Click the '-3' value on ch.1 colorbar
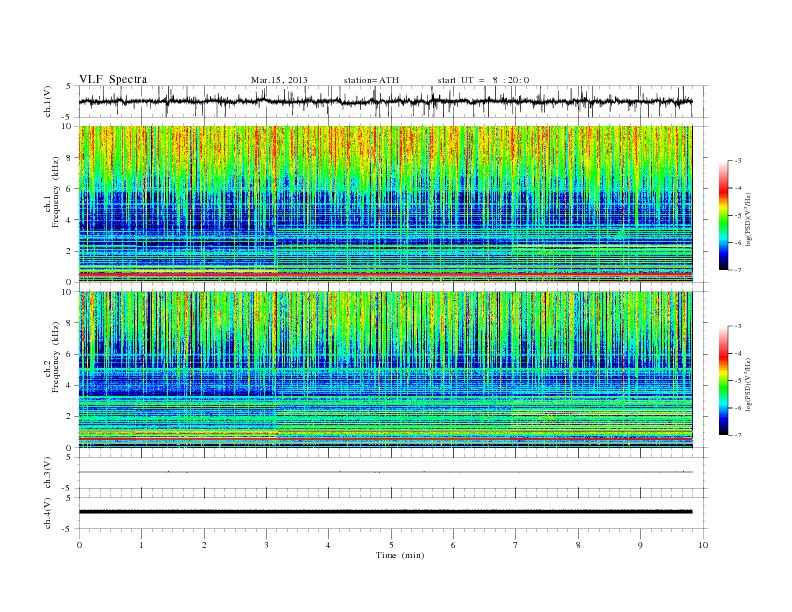792x612 pixels. click(x=737, y=161)
